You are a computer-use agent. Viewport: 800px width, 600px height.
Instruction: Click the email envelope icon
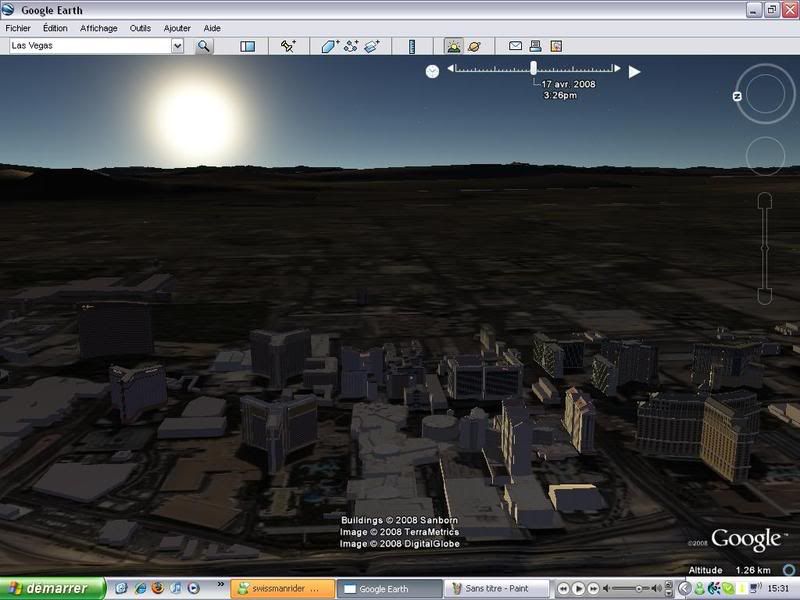pos(515,46)
